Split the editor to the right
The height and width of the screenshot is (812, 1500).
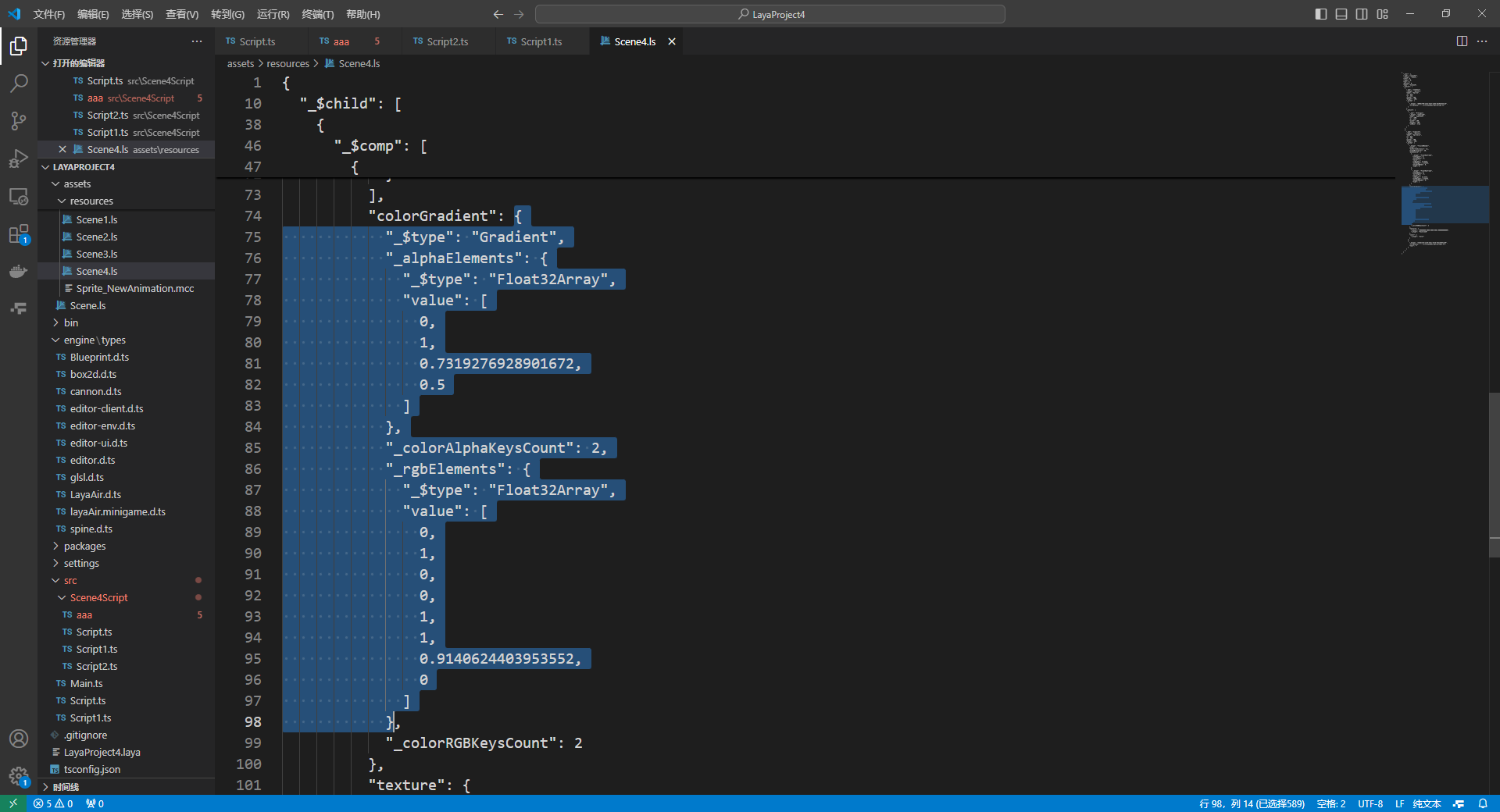point(1462,41)
